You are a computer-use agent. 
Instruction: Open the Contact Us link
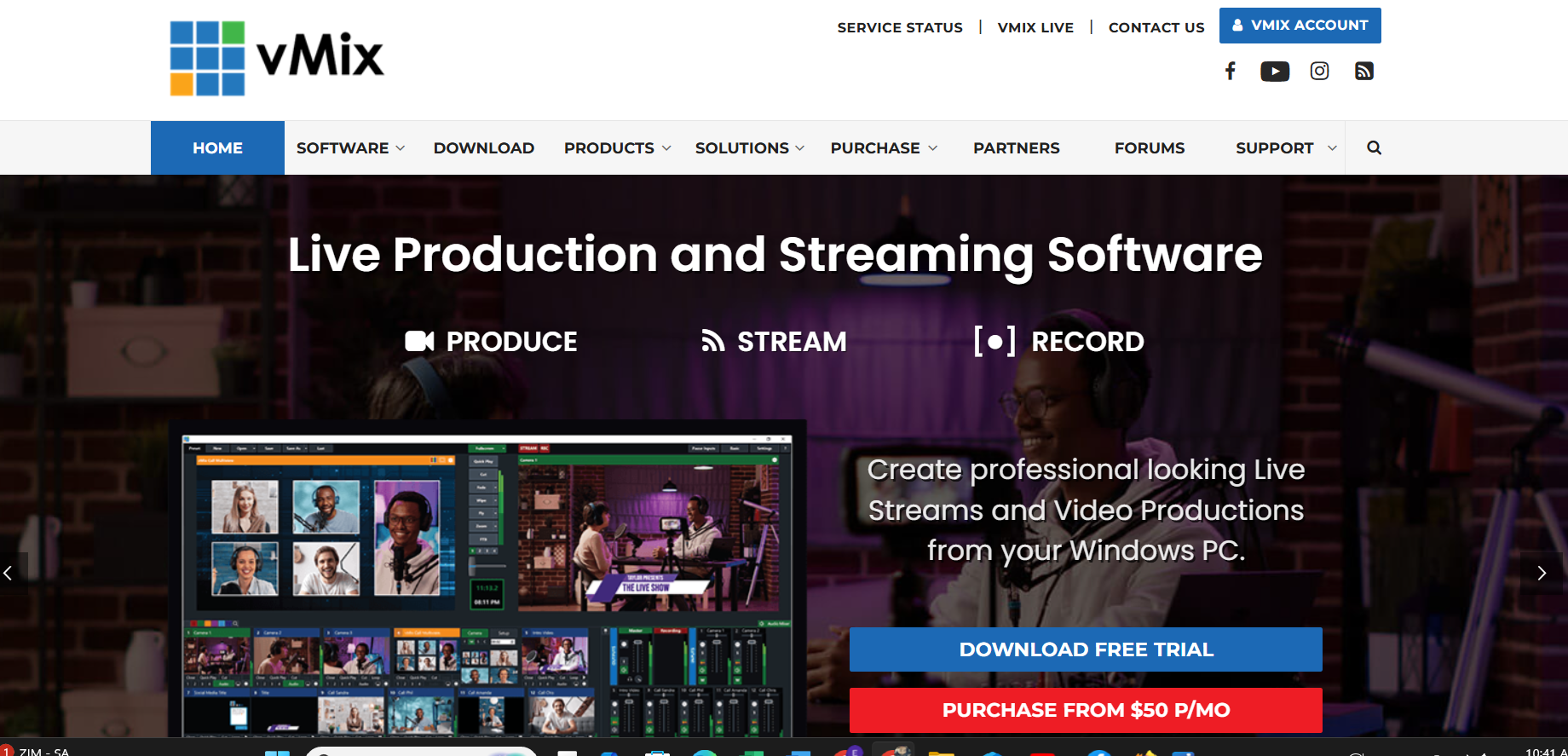click(1156, 27)
